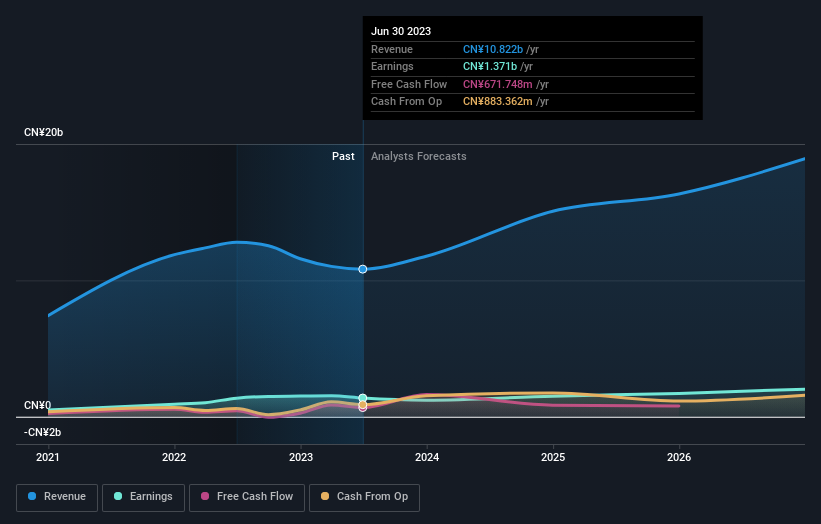Image resolution: width=821 pixels, height=524 pixels.
Task: Click the Cash From Op tooltip row label
Action: point(406,102)
